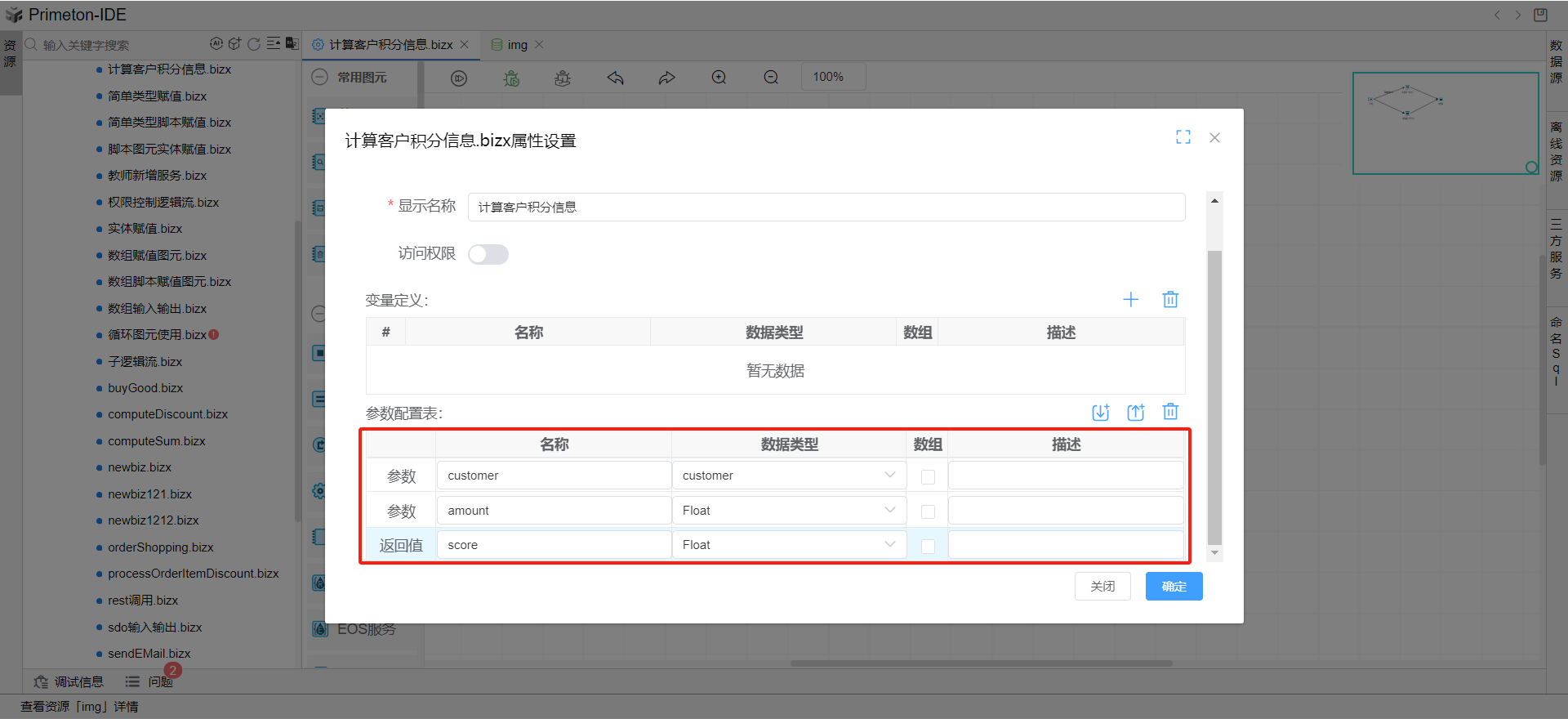Toggle the access permission switch
Image resolution: width=1568 pixels, height=719 pixels.
click(488, 255)
